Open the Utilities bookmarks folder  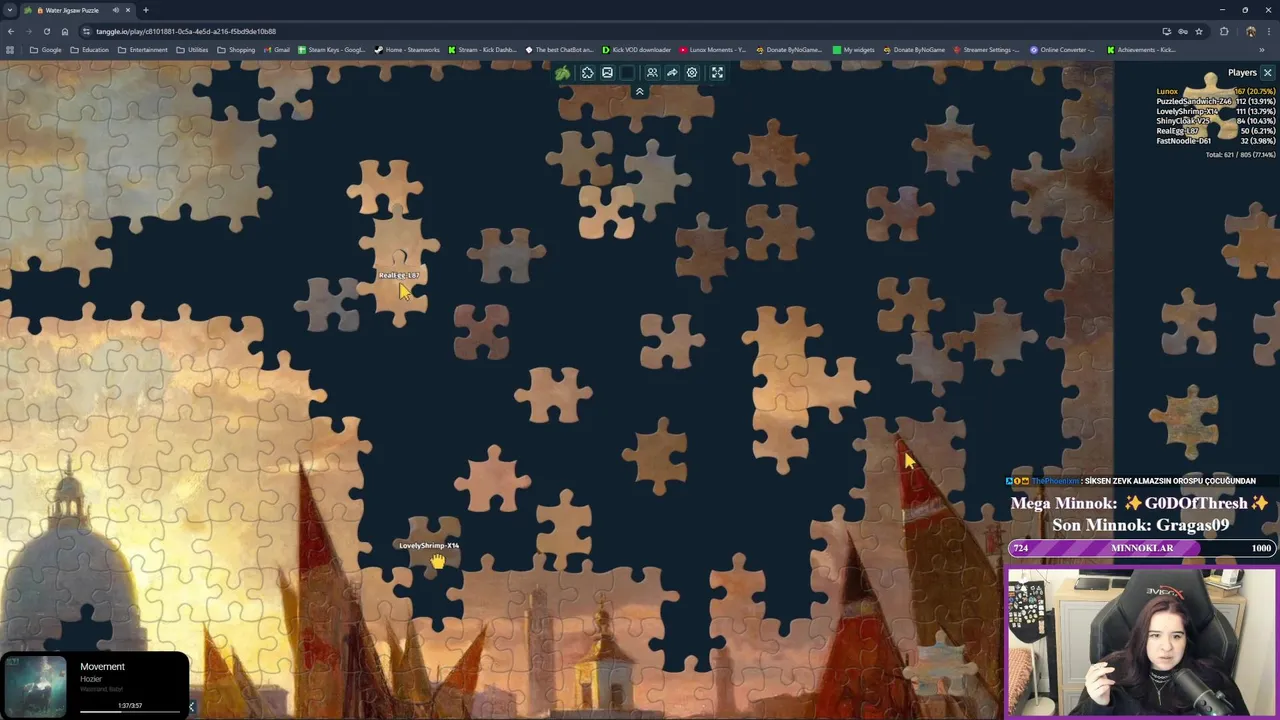pyautogui.click(x=192, y=50)
